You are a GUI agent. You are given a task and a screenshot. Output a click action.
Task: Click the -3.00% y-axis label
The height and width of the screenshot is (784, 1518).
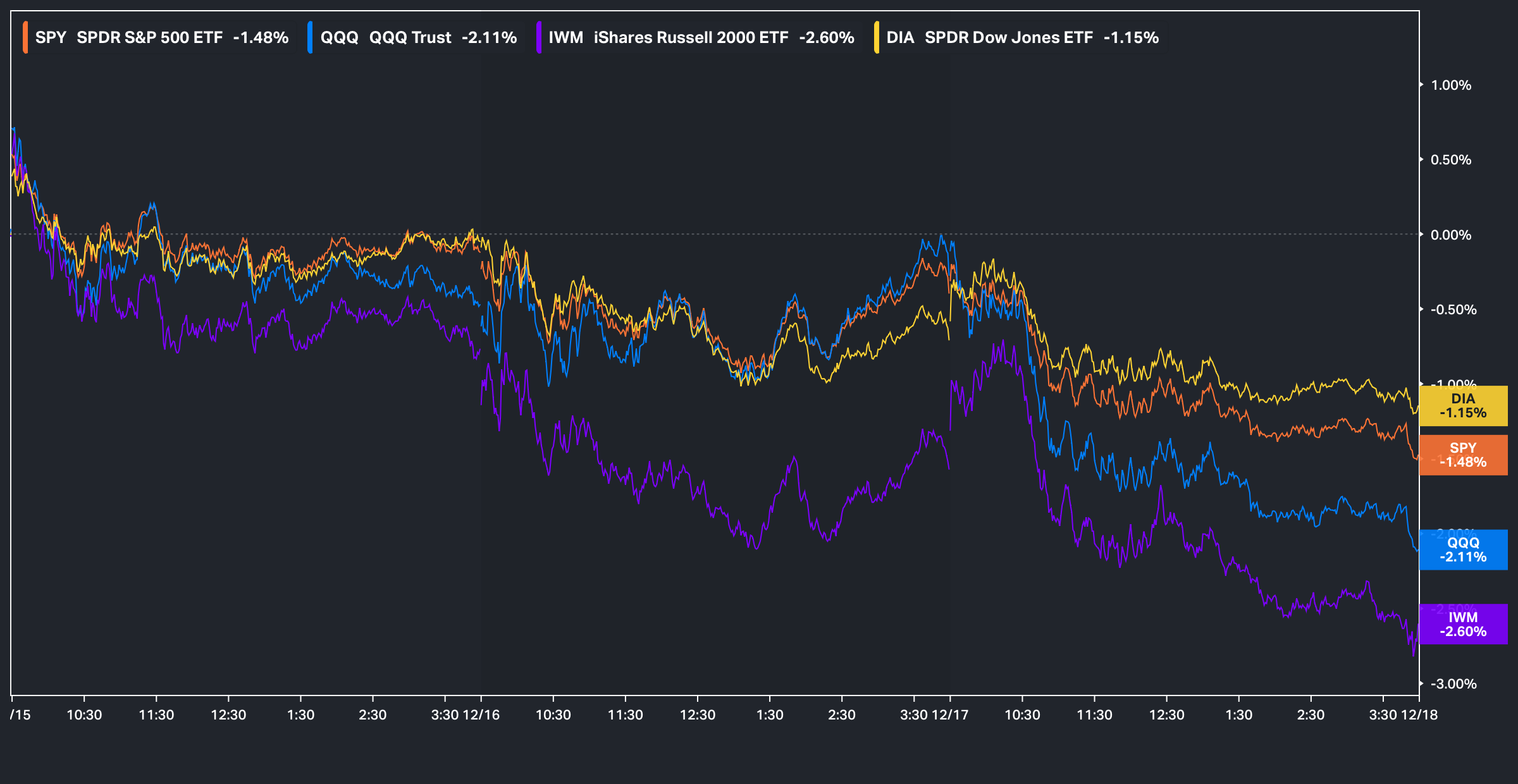point(1453,684)
